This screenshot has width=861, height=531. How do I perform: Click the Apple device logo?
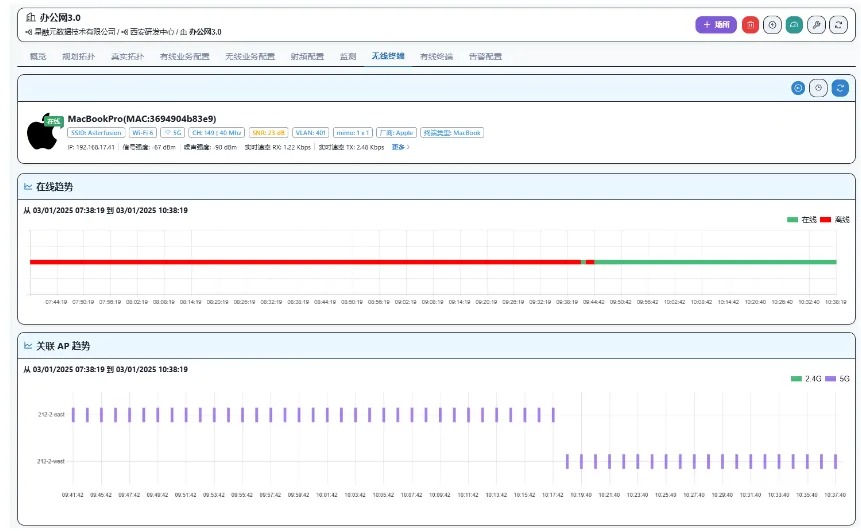point(42,132)
